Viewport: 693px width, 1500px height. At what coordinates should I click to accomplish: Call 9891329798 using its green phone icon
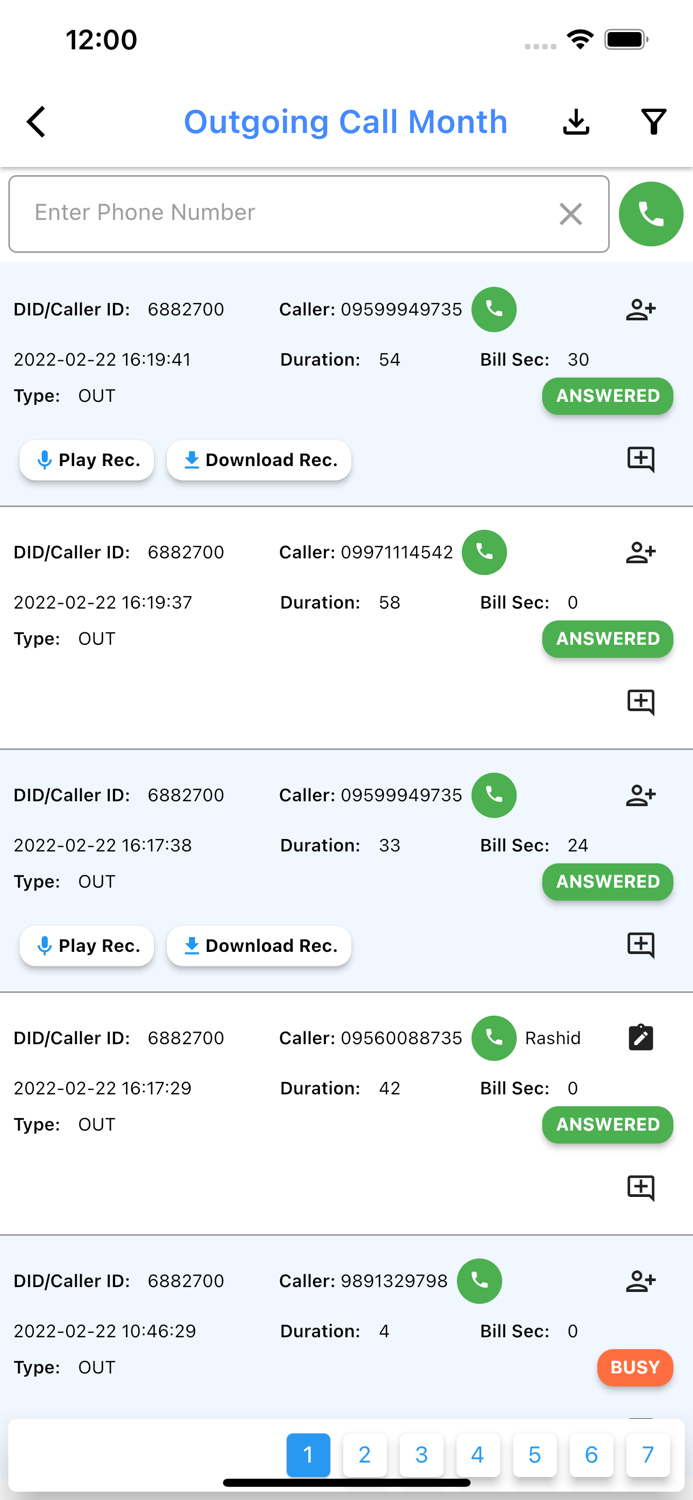[x=479, y=1281]
